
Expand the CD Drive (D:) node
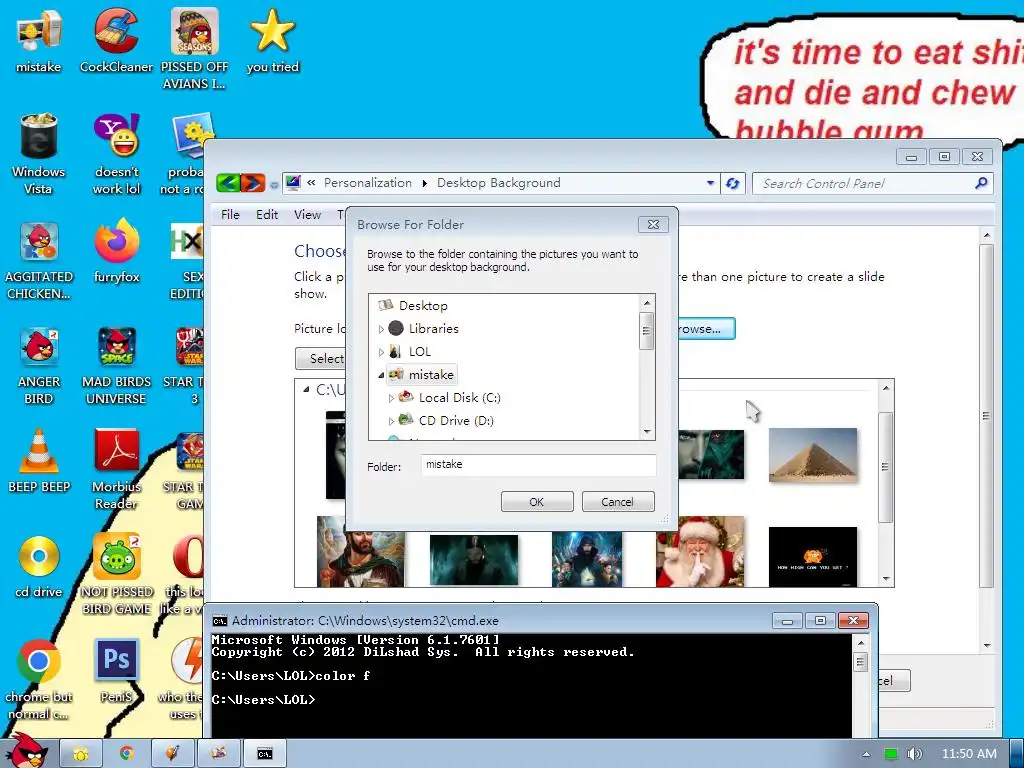(391, 421)
